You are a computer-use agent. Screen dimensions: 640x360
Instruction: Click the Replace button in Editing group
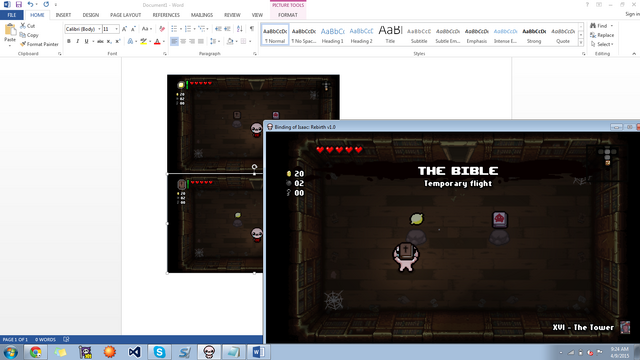coord(602,35)
